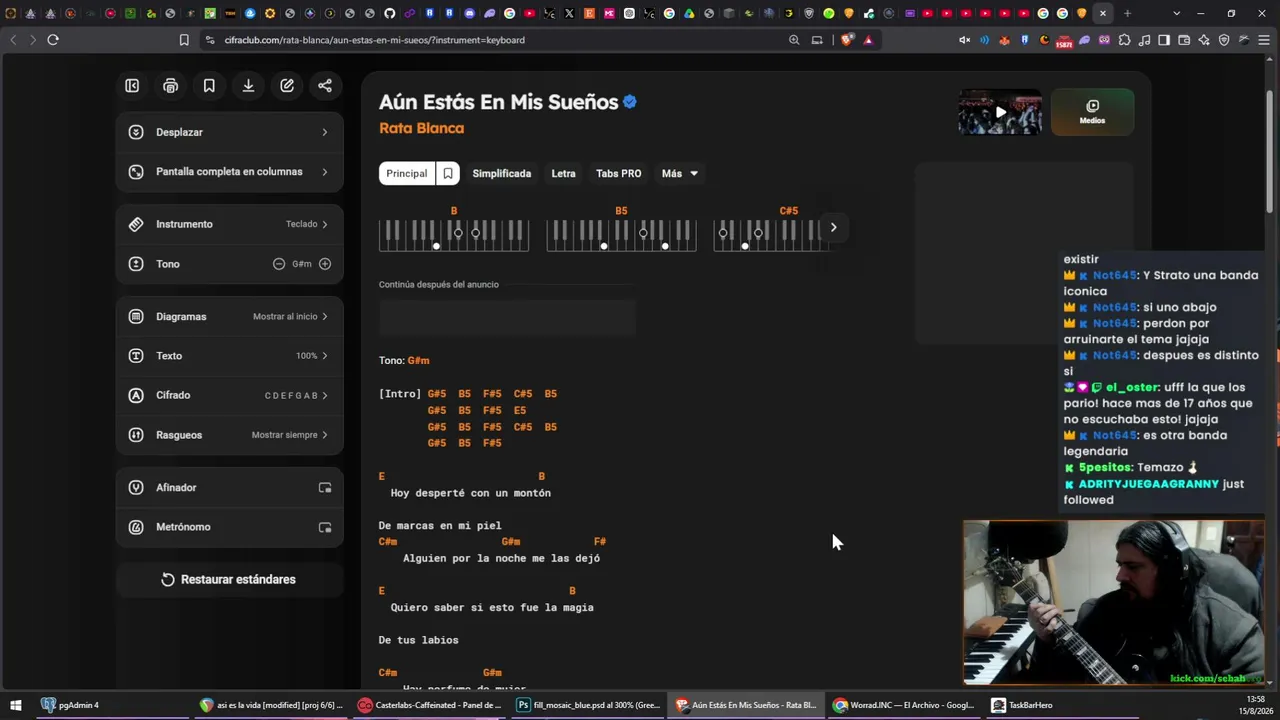Bookmark this page in address bar
The height and width of the screenshot is (720, 1280).
pyautogui.click(x=184, y=40)
